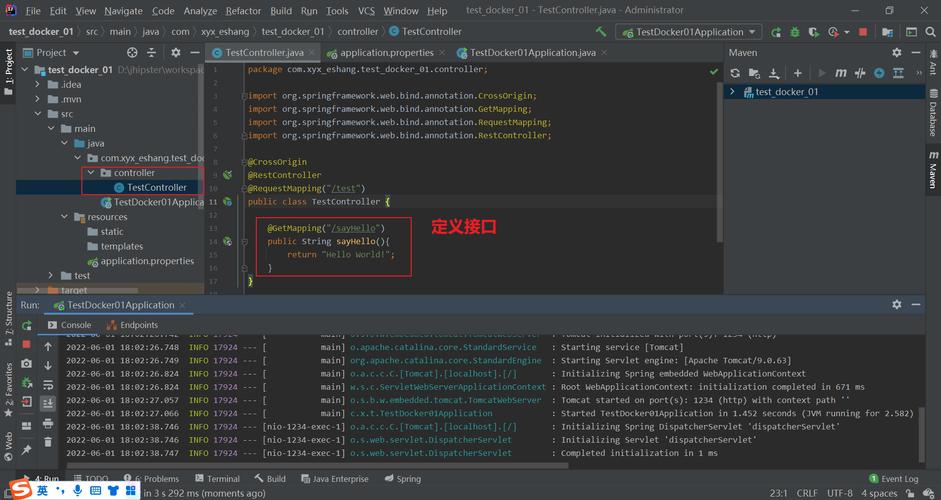Toggle Maven Offline Mode icon
Screen dimensions: 941x500
[x=860, y=73]
